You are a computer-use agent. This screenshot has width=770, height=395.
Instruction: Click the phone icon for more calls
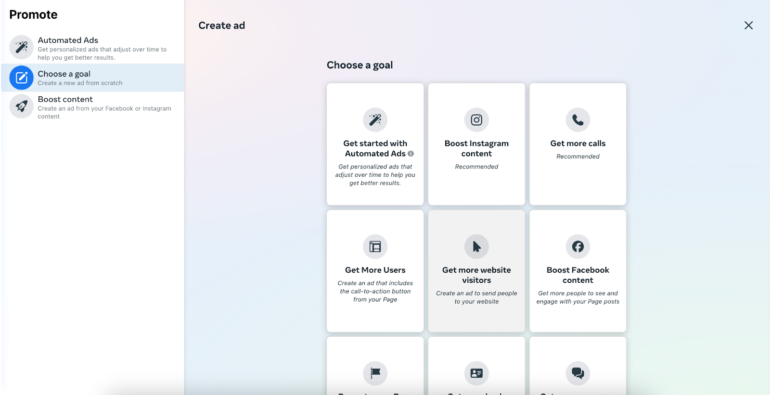(578, 120)
